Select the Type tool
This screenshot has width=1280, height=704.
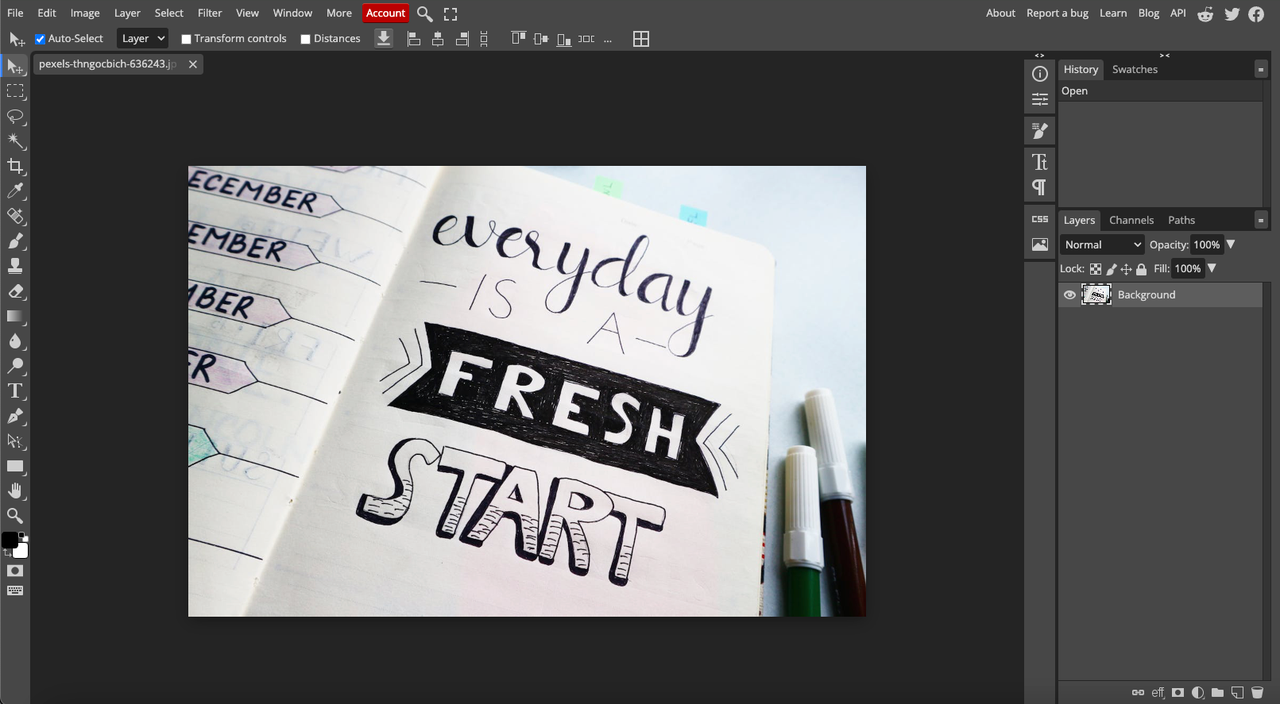(x=15, y=391)
